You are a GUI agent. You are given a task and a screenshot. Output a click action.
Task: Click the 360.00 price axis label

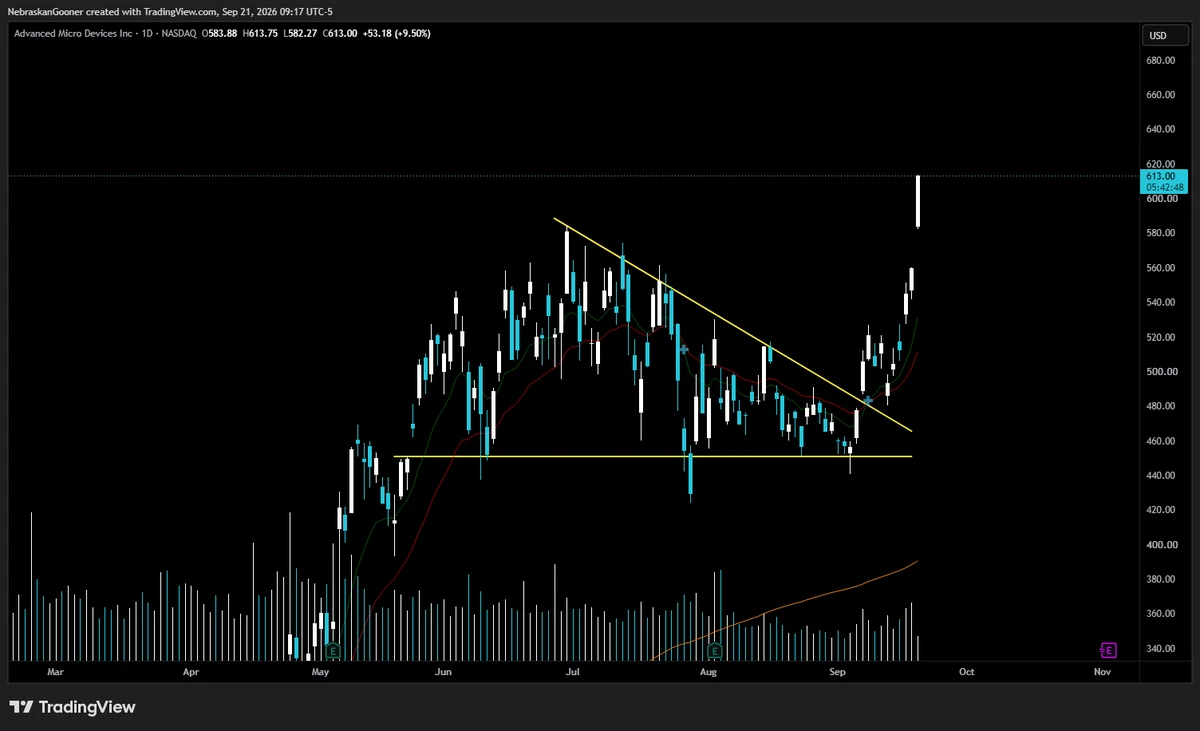(x=1161, y=614)
